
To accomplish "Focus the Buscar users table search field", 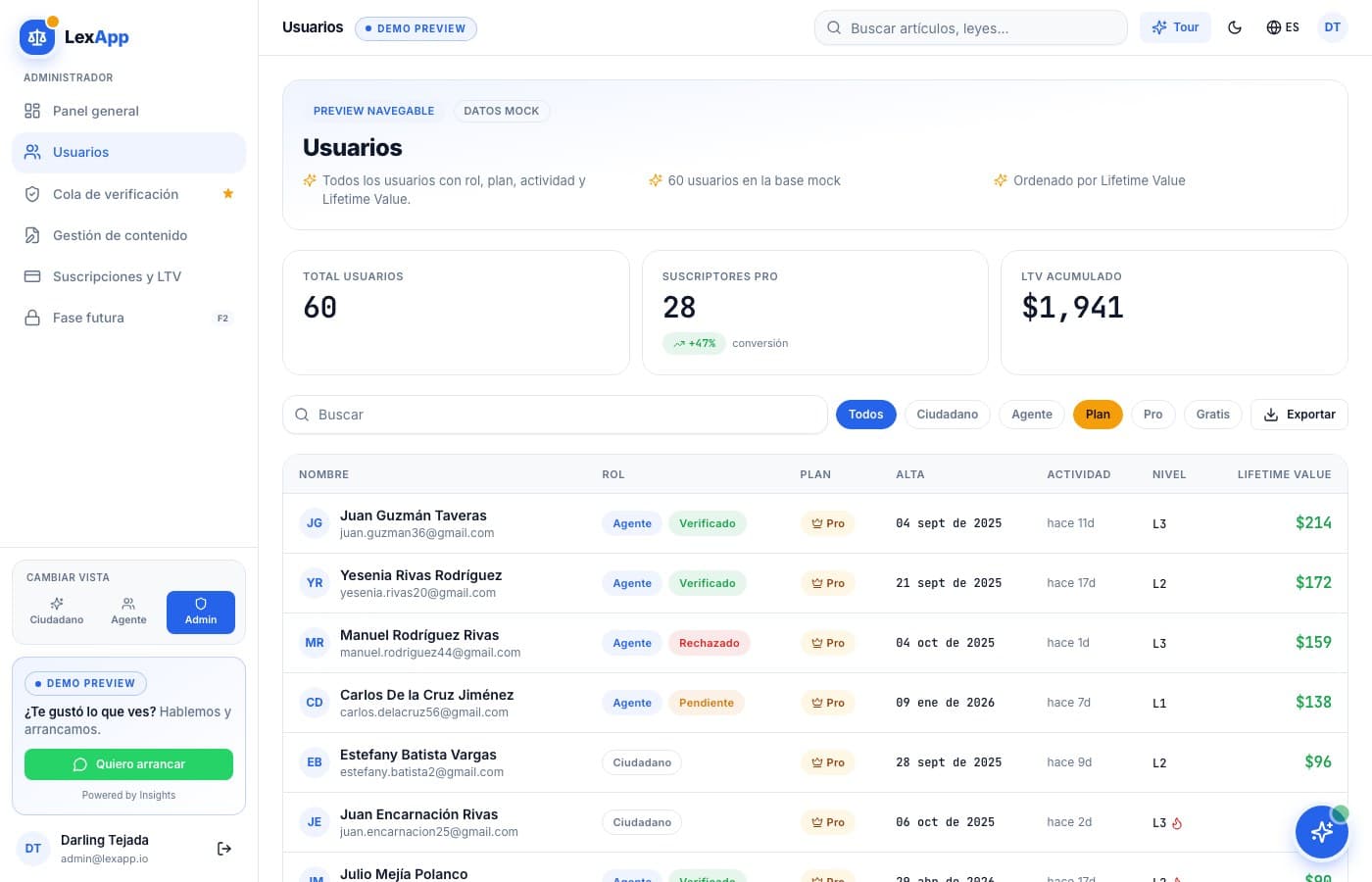I will pos(555,415).
